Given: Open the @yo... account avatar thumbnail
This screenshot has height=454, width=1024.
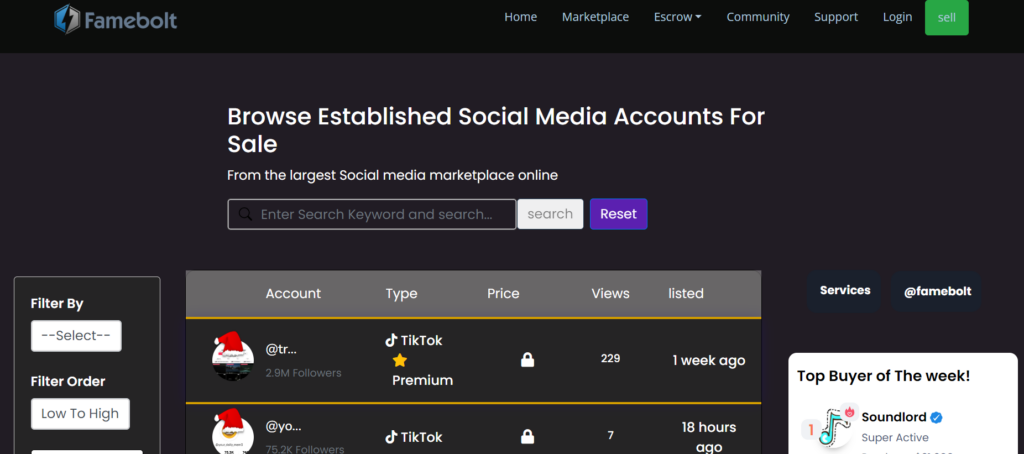Looking at the screenshot, I should [232, 431].
